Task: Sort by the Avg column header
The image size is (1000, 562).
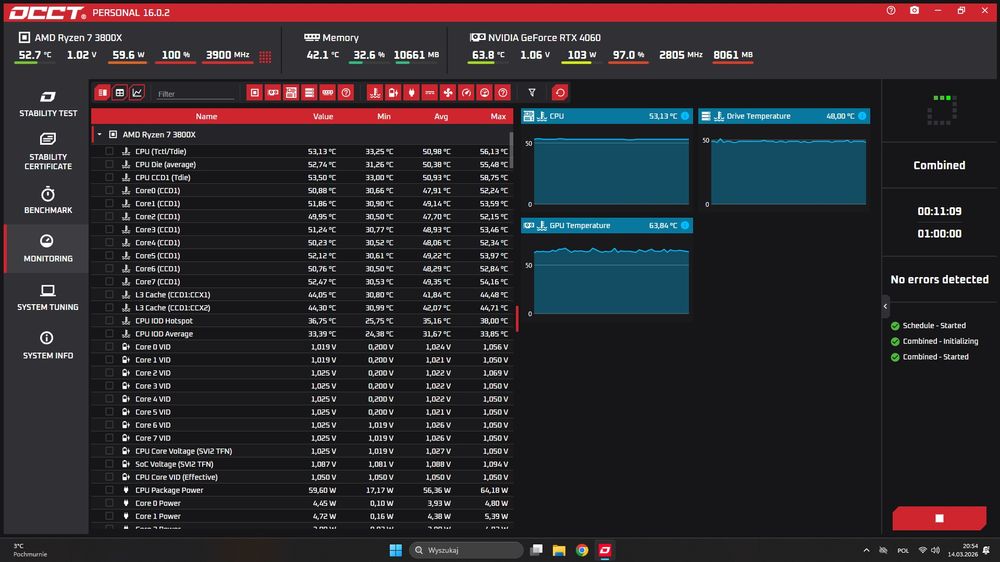Action: point(441,116)
